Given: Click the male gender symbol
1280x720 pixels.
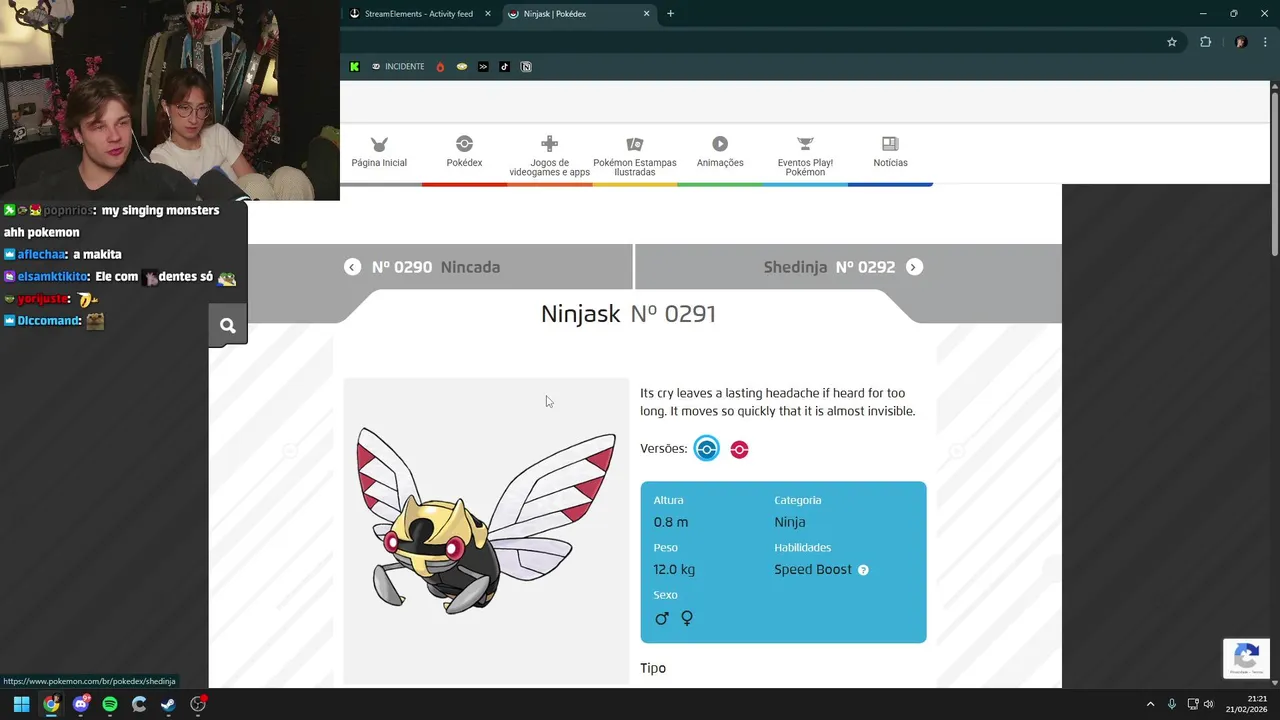Looking at the screenshot, I should tap(661, 618).
